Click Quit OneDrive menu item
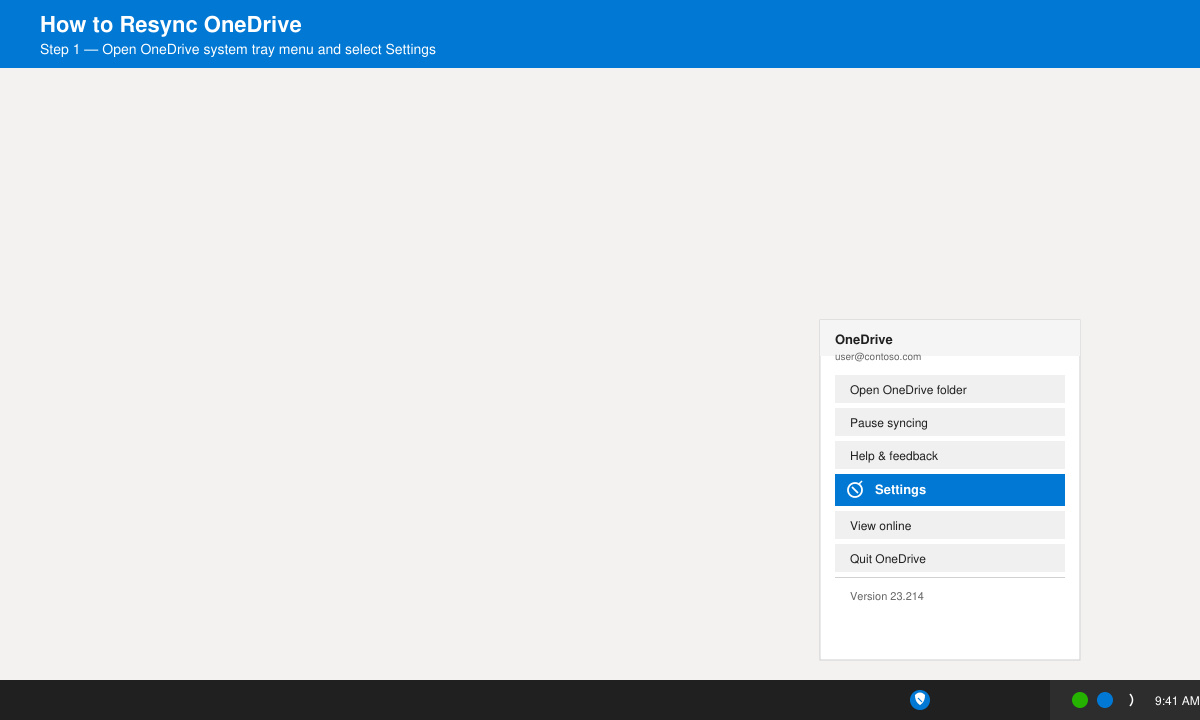 tap(950, 558)
